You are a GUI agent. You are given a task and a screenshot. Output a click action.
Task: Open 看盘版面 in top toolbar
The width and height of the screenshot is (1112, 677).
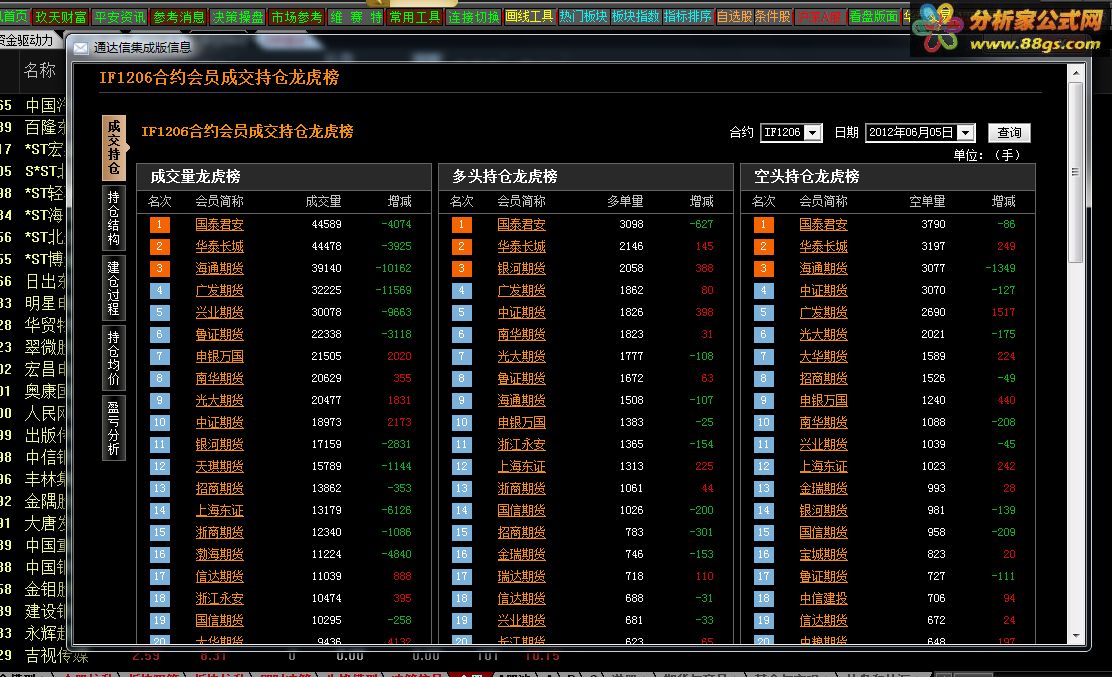(874, 16)
